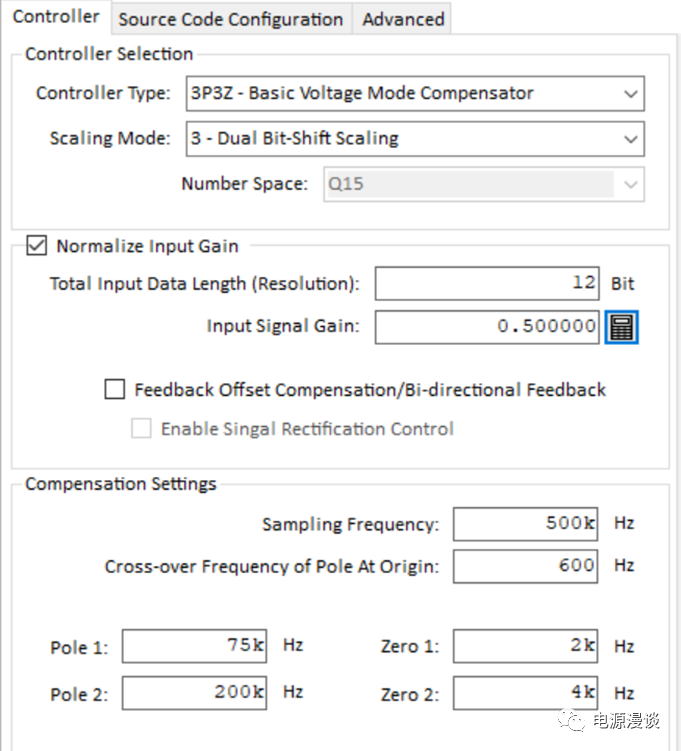The height and width of the screenshot is (751, 681).
Task: Select the Controller tab
Action: pyautogui.click(x=56, y=17)
